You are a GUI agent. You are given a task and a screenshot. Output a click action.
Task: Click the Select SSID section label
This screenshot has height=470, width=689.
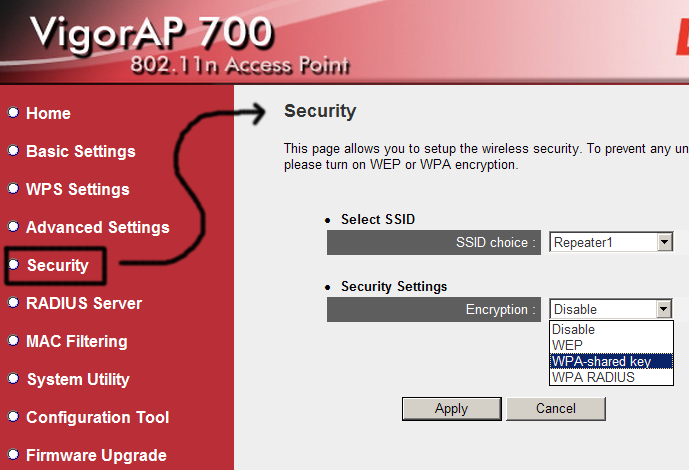(378, 219)
